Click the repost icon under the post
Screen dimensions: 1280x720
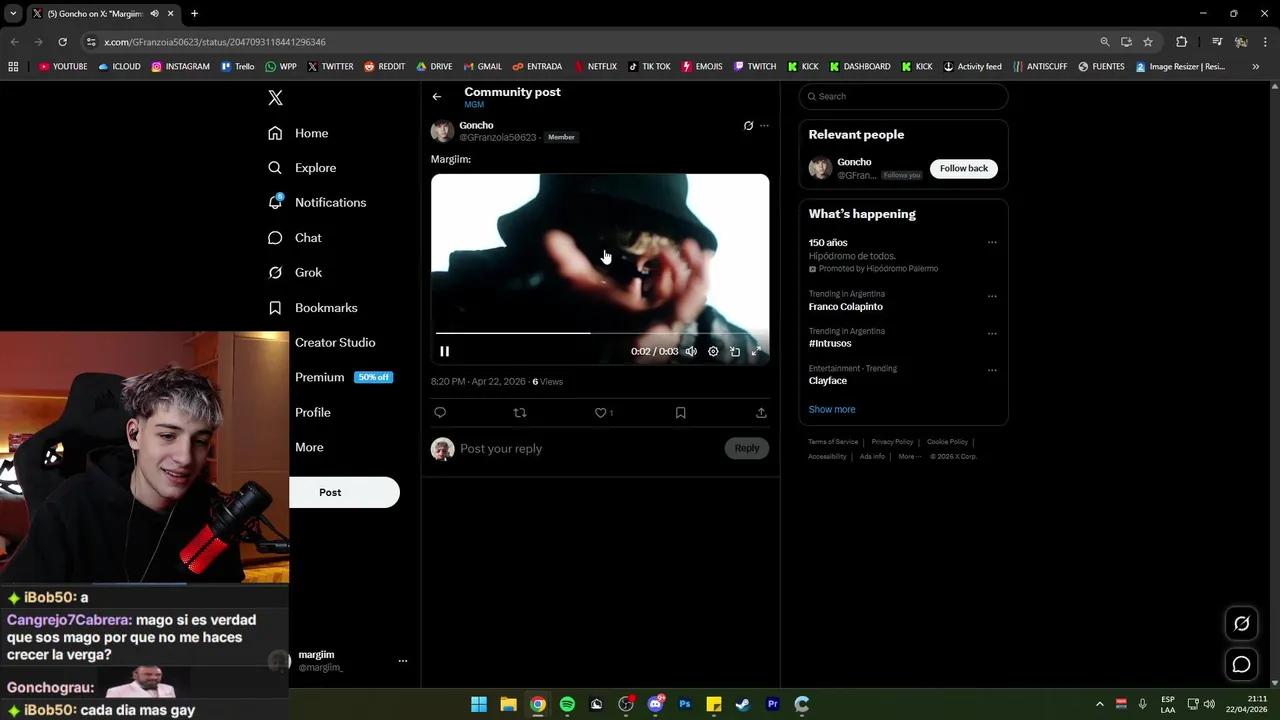pos(520,412)
